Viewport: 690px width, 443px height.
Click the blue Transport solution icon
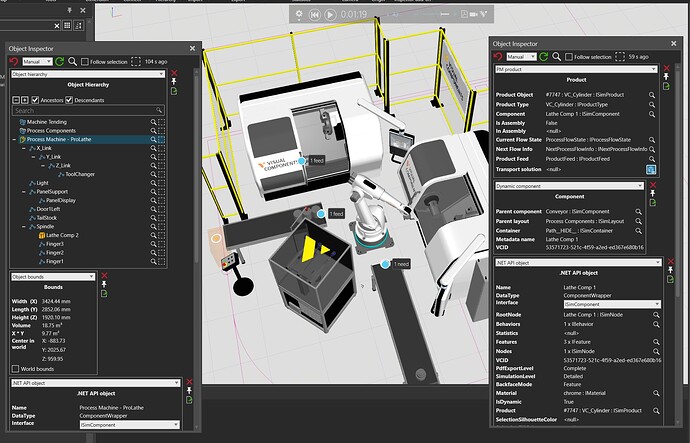pyautogui.click(x=651, y=170)
